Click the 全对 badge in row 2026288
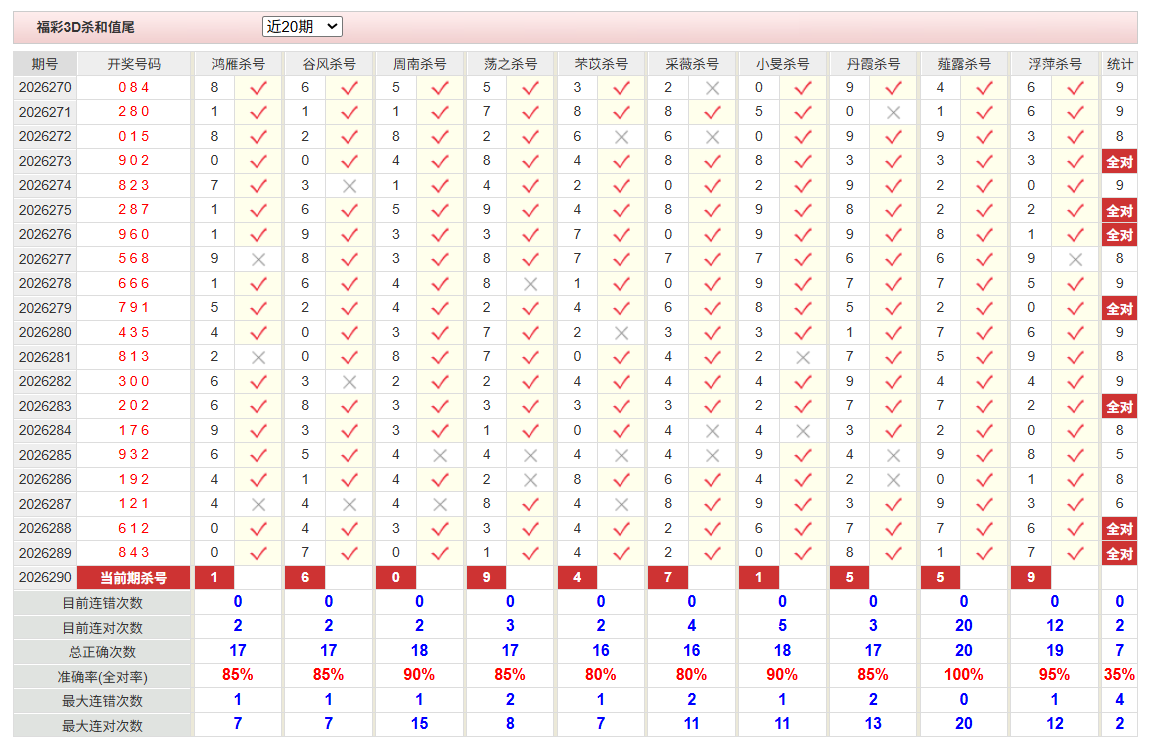1149x752 pixels. (x=1120, y=529)
